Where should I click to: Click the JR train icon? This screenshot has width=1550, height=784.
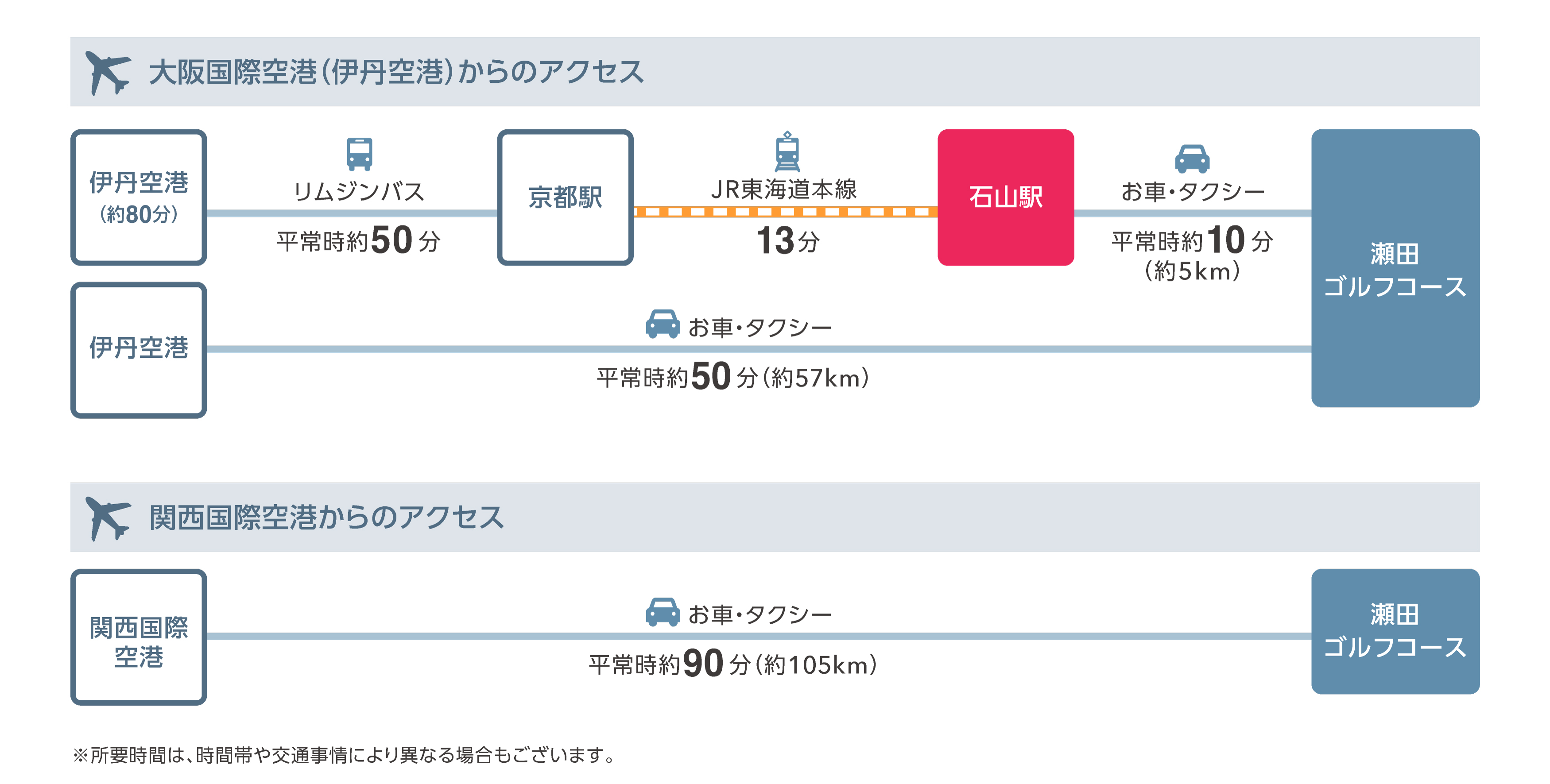point(787,152)
